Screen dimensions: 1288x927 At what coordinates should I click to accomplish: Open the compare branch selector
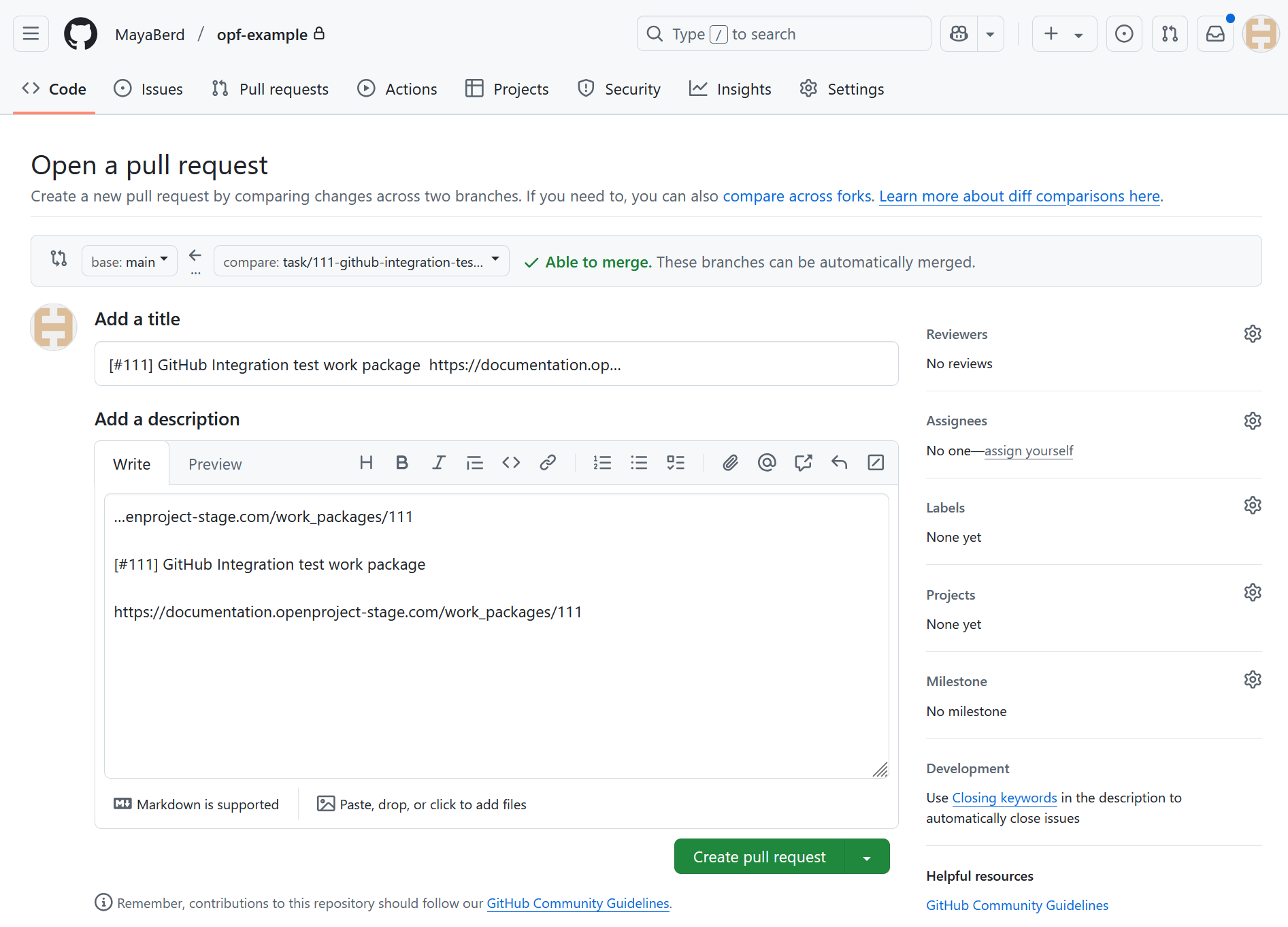pos(361,261)
